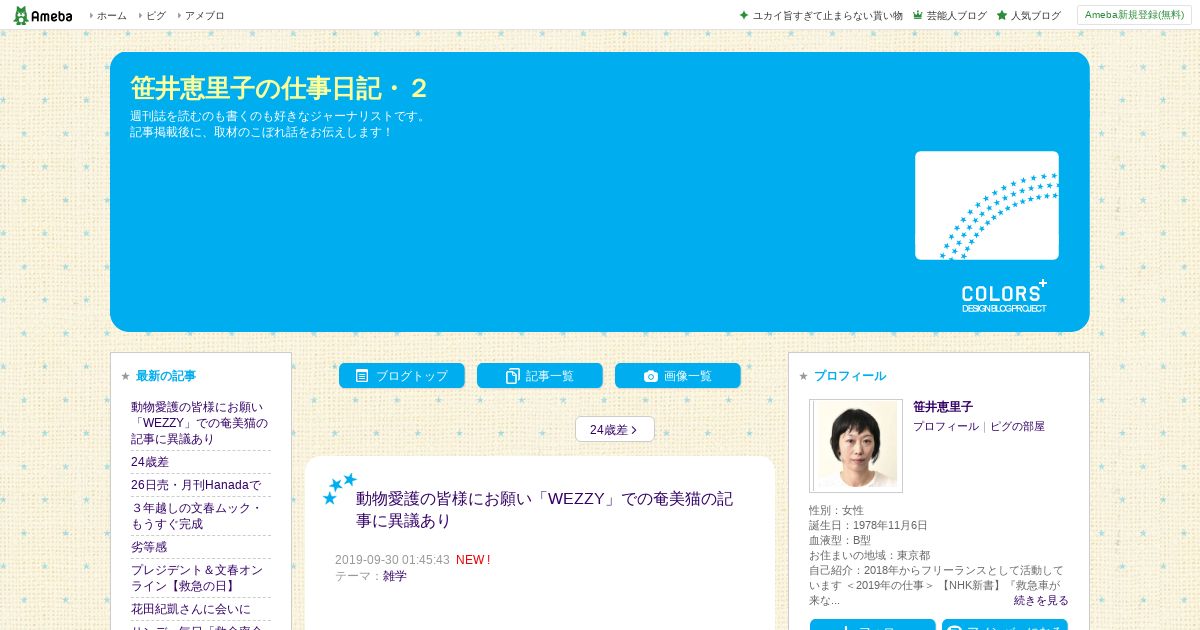Click the プロフィール sidebar heading
The height and width of the screenshot is (630, 1200).
[x=850, y=376]
